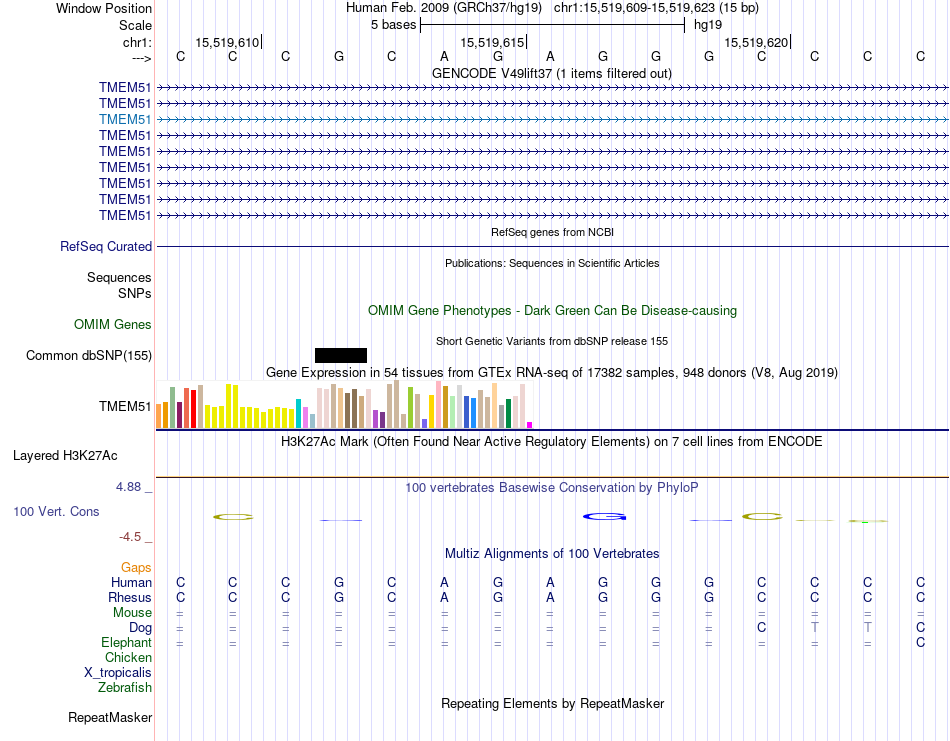Select the black dbSNP variant block

click(x=341, y=356)
